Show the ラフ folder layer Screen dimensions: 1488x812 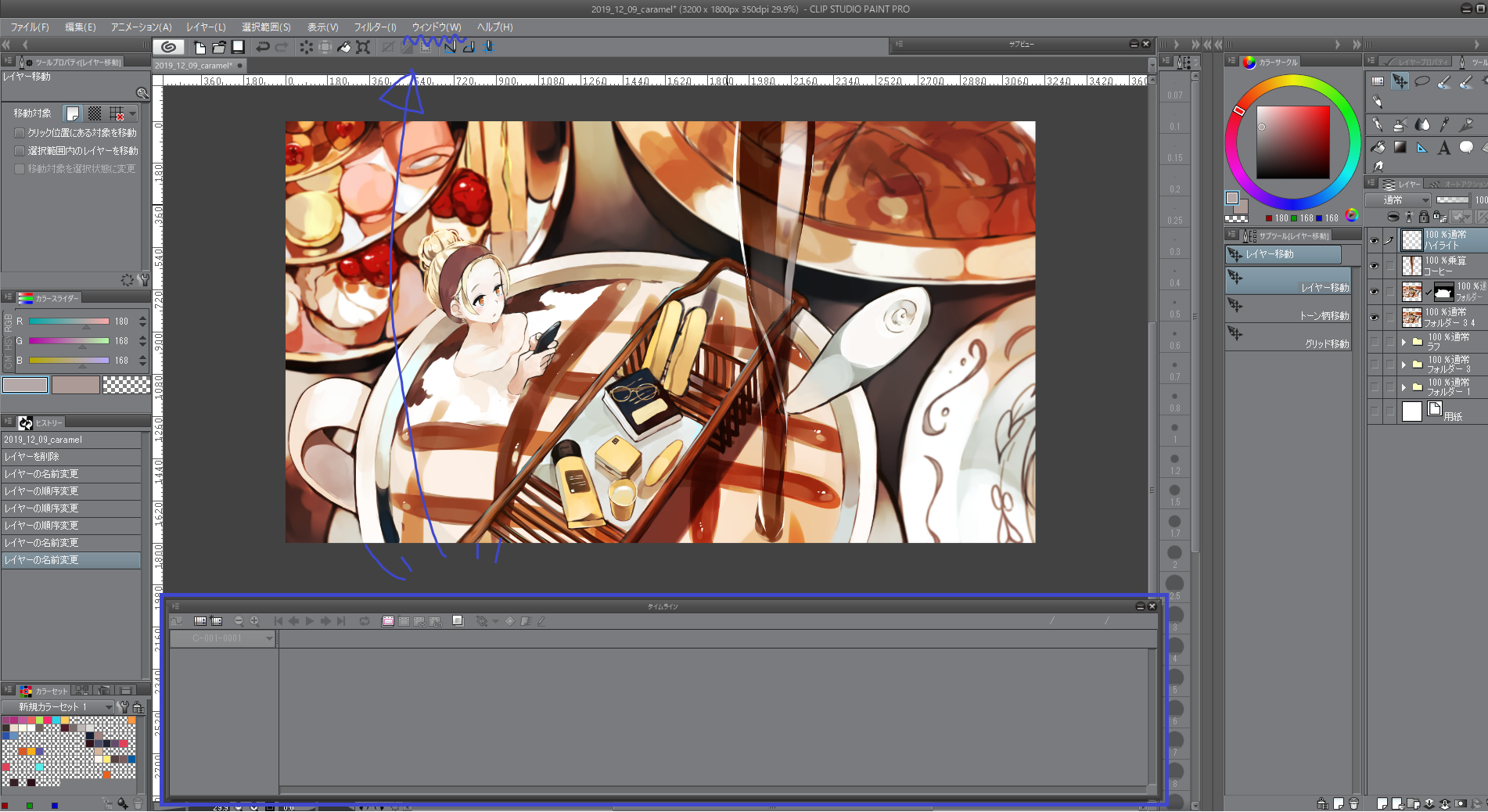[x=1375, y=342]
